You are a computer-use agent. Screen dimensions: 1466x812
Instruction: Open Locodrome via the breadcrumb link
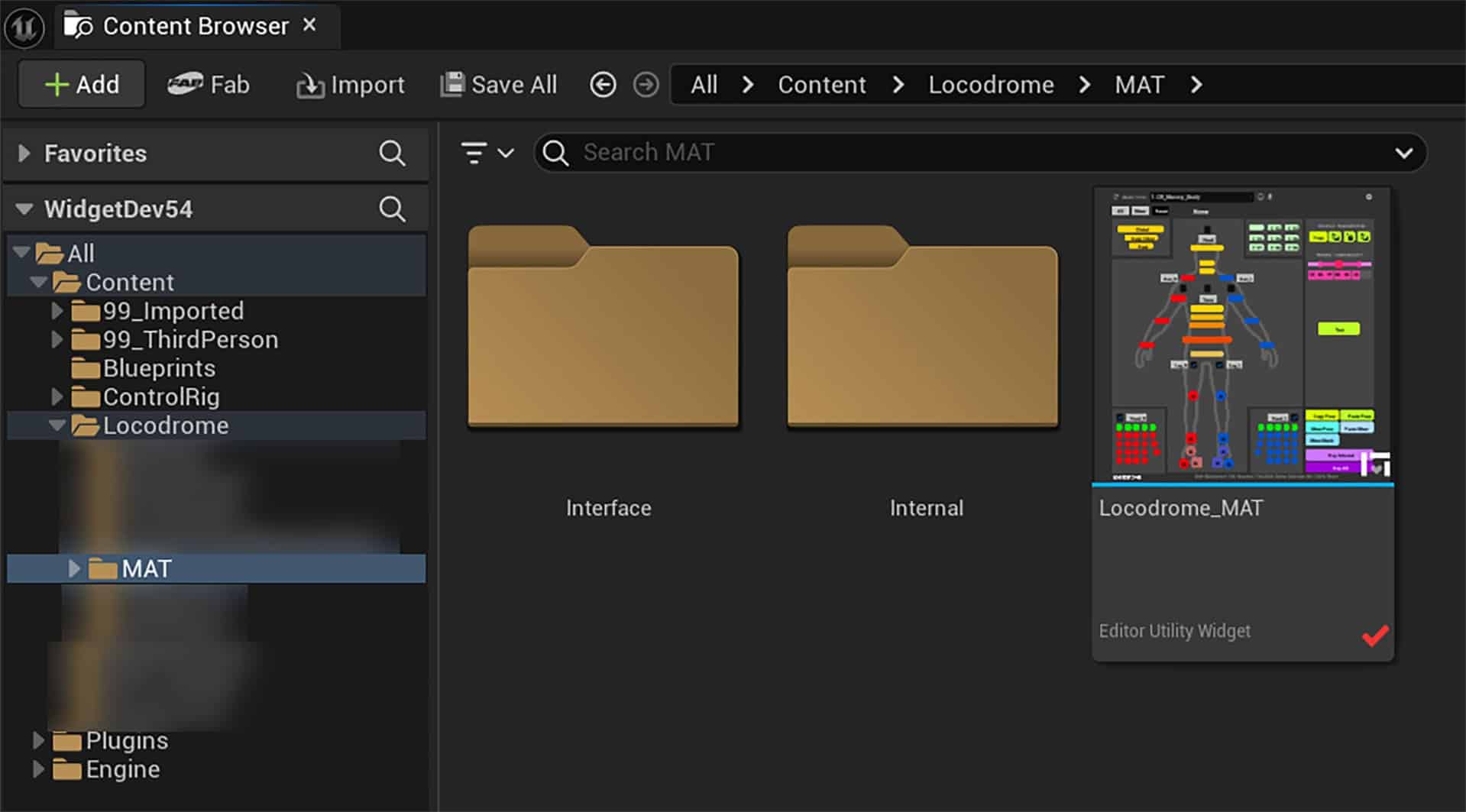(991, 85)
